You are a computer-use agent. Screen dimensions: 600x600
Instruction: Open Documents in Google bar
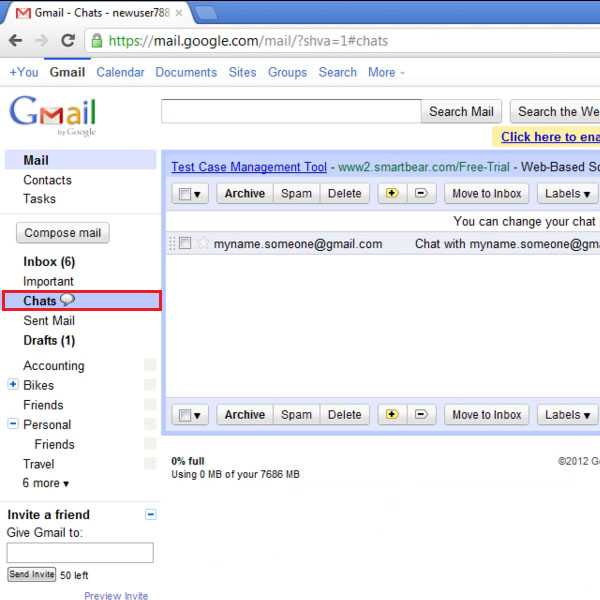186,72
